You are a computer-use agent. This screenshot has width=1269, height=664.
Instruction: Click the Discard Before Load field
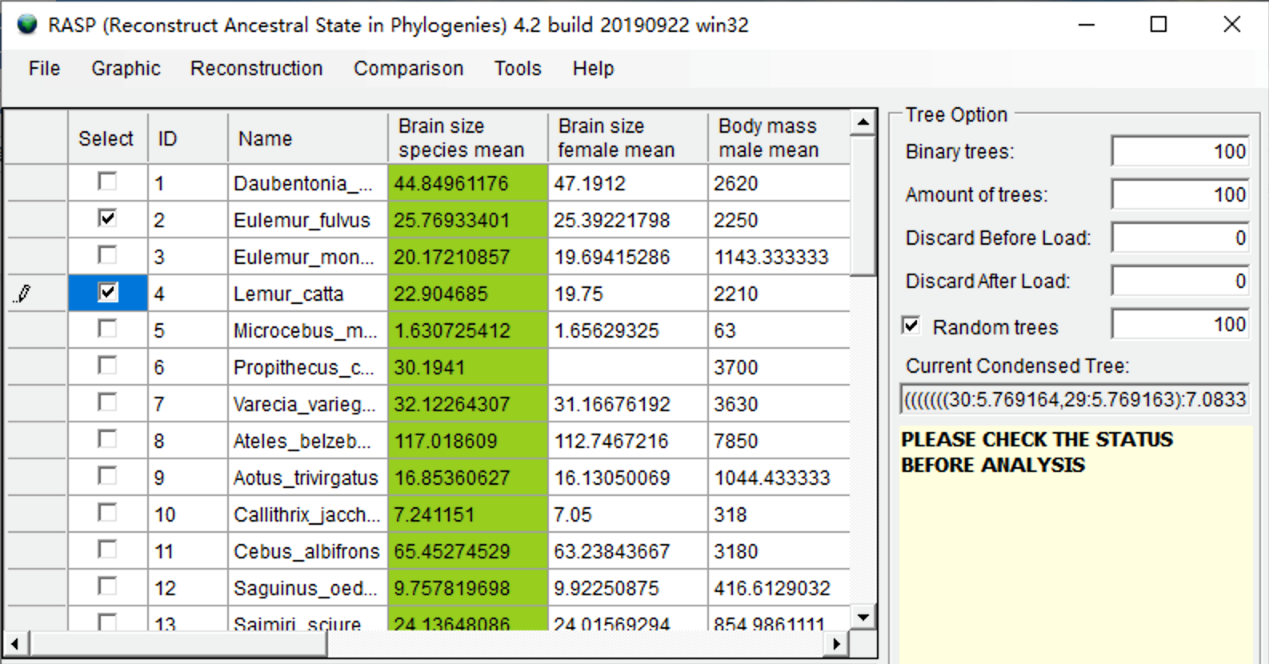1180,238
